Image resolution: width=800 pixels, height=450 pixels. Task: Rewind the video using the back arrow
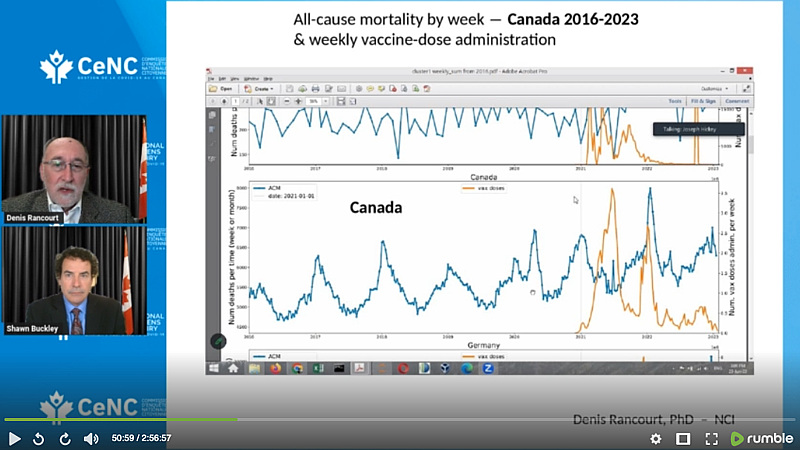pyautogui.click(x=38, y=438)
